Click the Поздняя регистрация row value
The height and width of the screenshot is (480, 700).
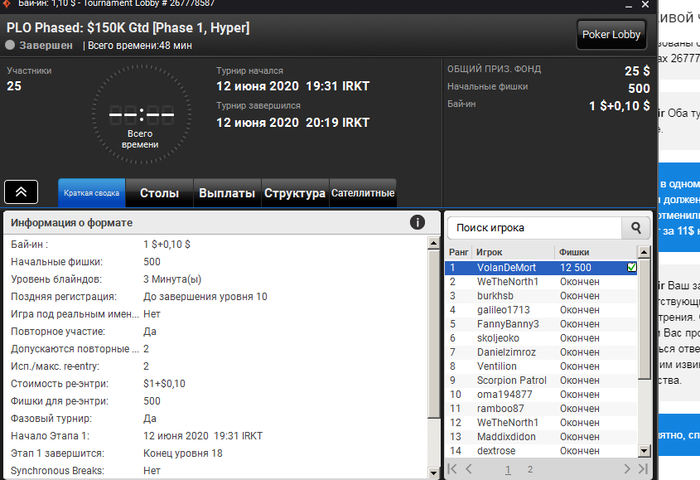pos(205,296)
